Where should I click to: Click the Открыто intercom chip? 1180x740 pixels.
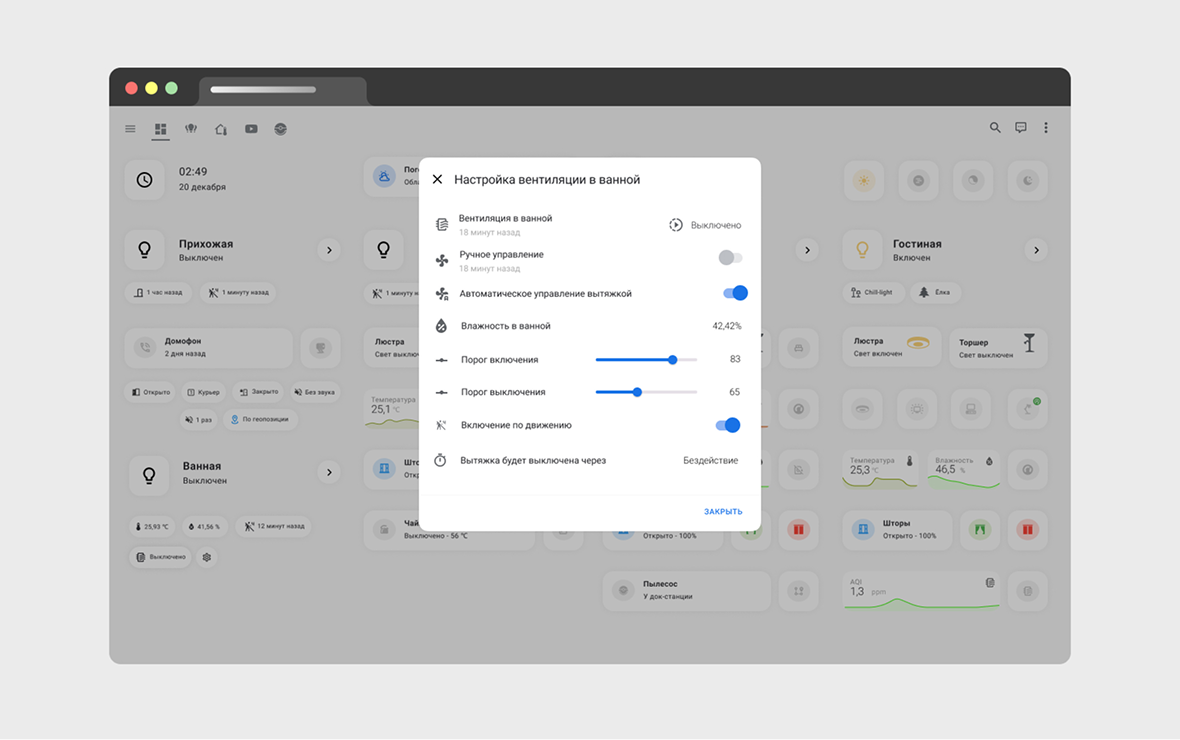[151, 392]
